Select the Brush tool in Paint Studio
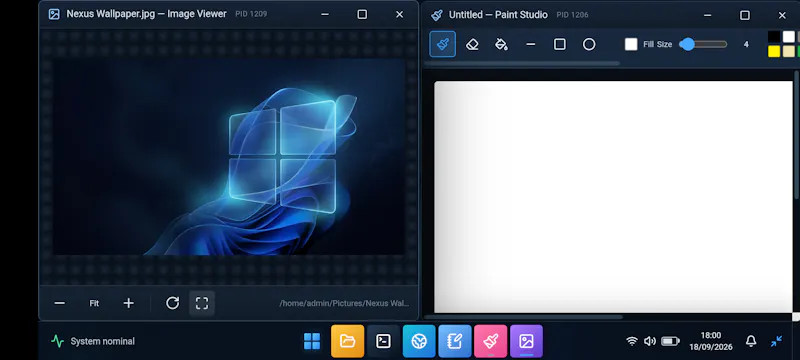 point(443,44)
